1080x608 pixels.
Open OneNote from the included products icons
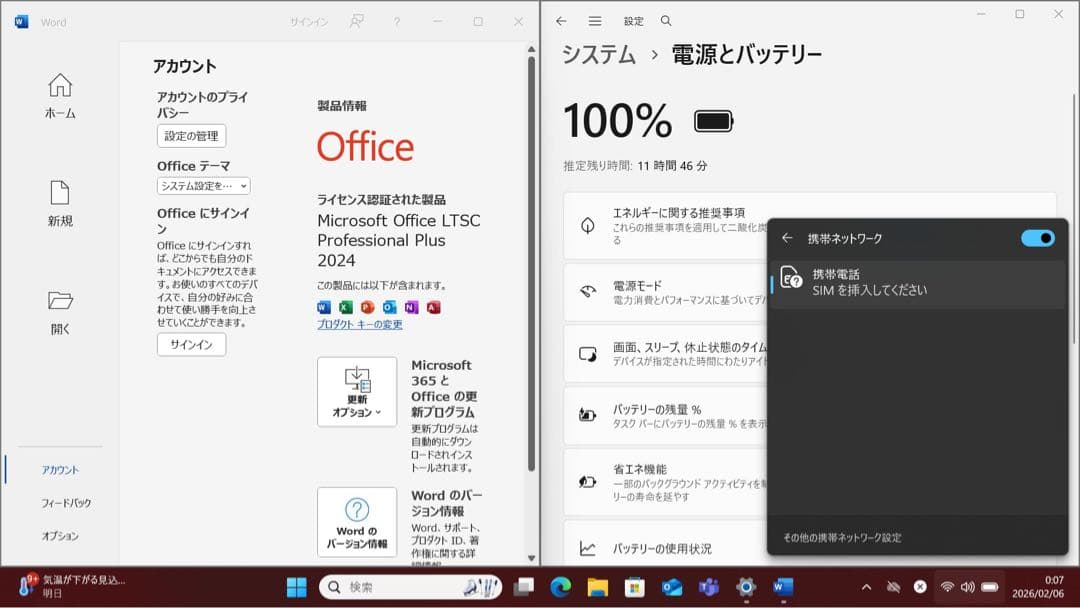pyautogui.click(x=410, y=307)
